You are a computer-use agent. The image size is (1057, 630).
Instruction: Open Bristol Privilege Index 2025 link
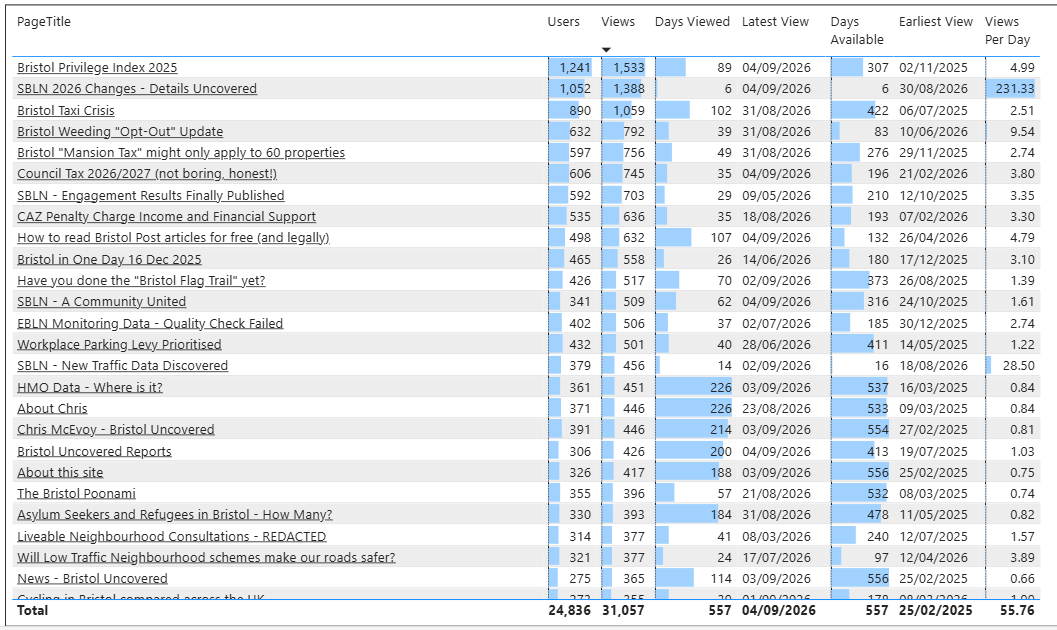[x=97, y=67]
